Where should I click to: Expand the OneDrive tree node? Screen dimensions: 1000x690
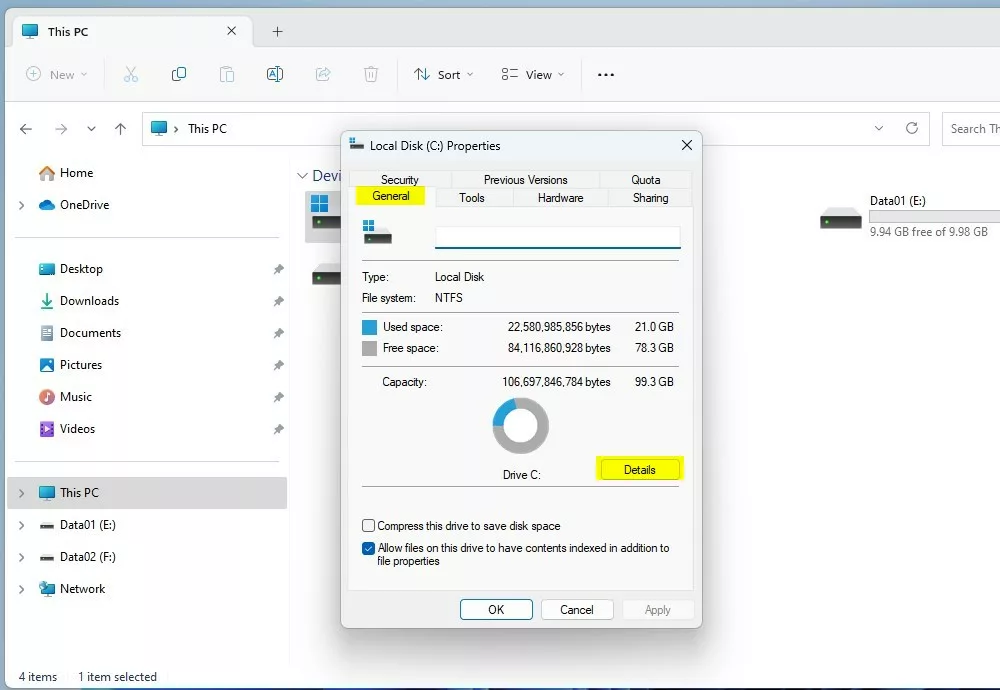pyautogui.click(x=22, y=205)
